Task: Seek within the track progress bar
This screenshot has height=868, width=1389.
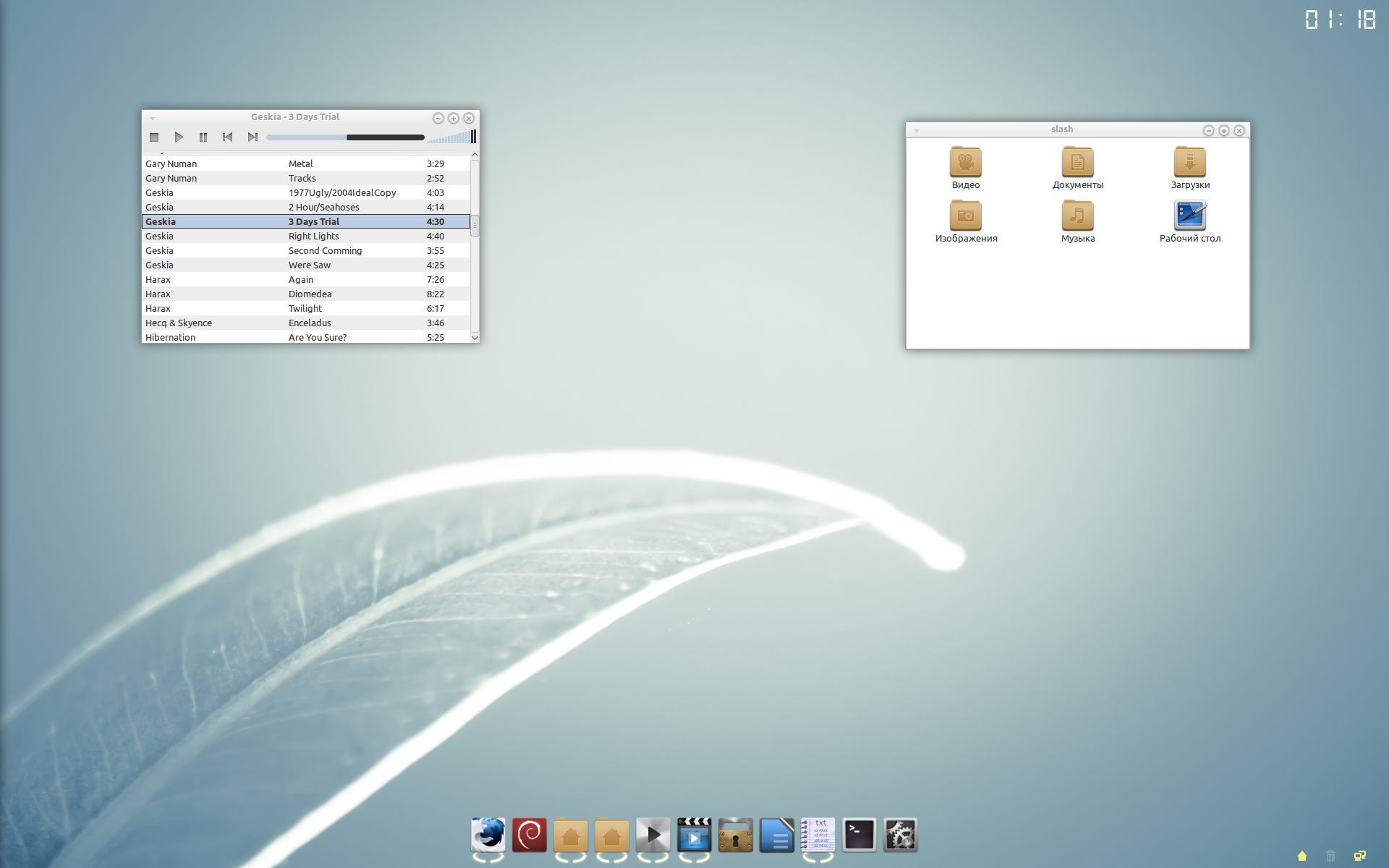Action: click(x=344, y=137)
